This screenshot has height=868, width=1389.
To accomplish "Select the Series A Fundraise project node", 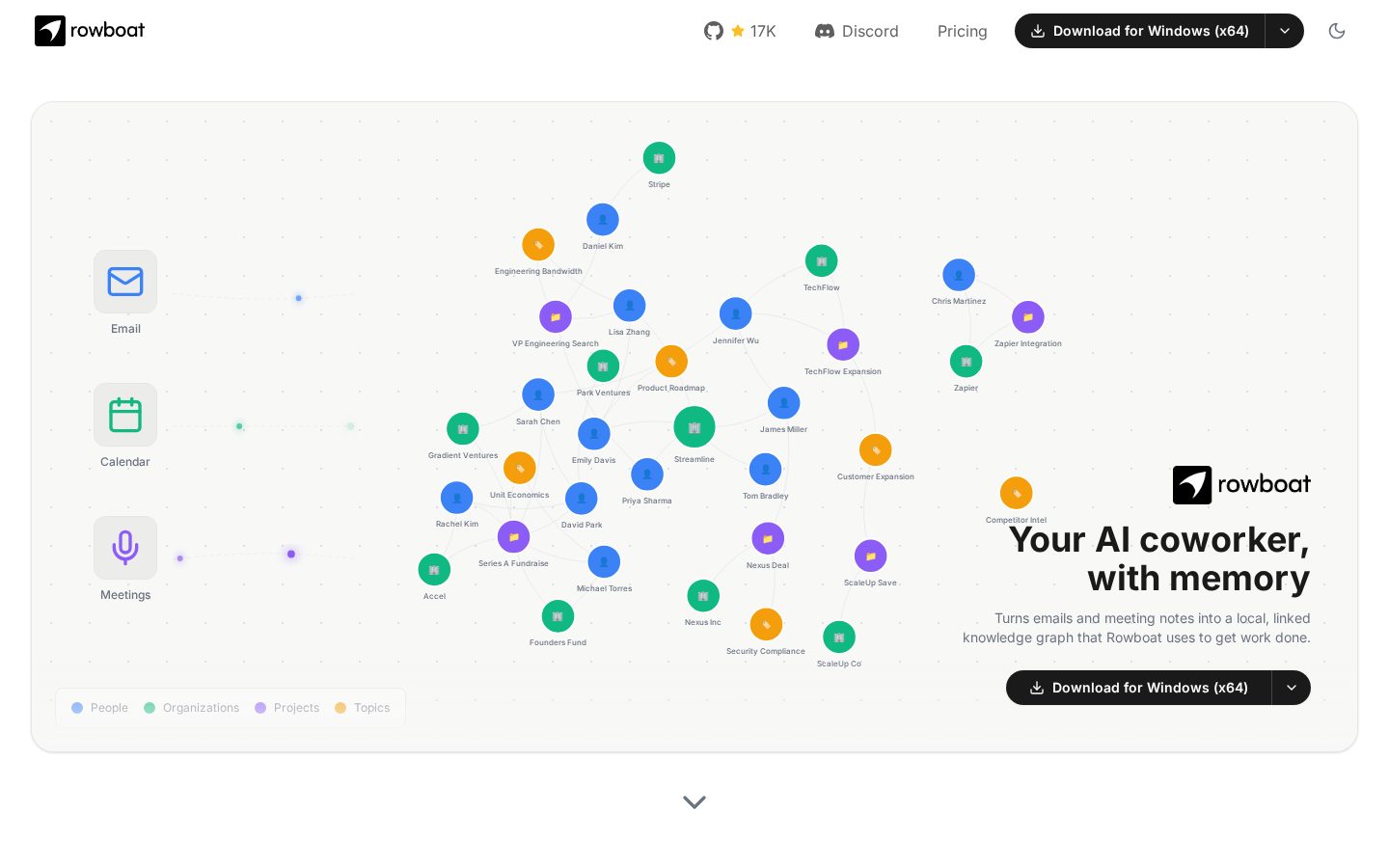I will click(513, 537).
